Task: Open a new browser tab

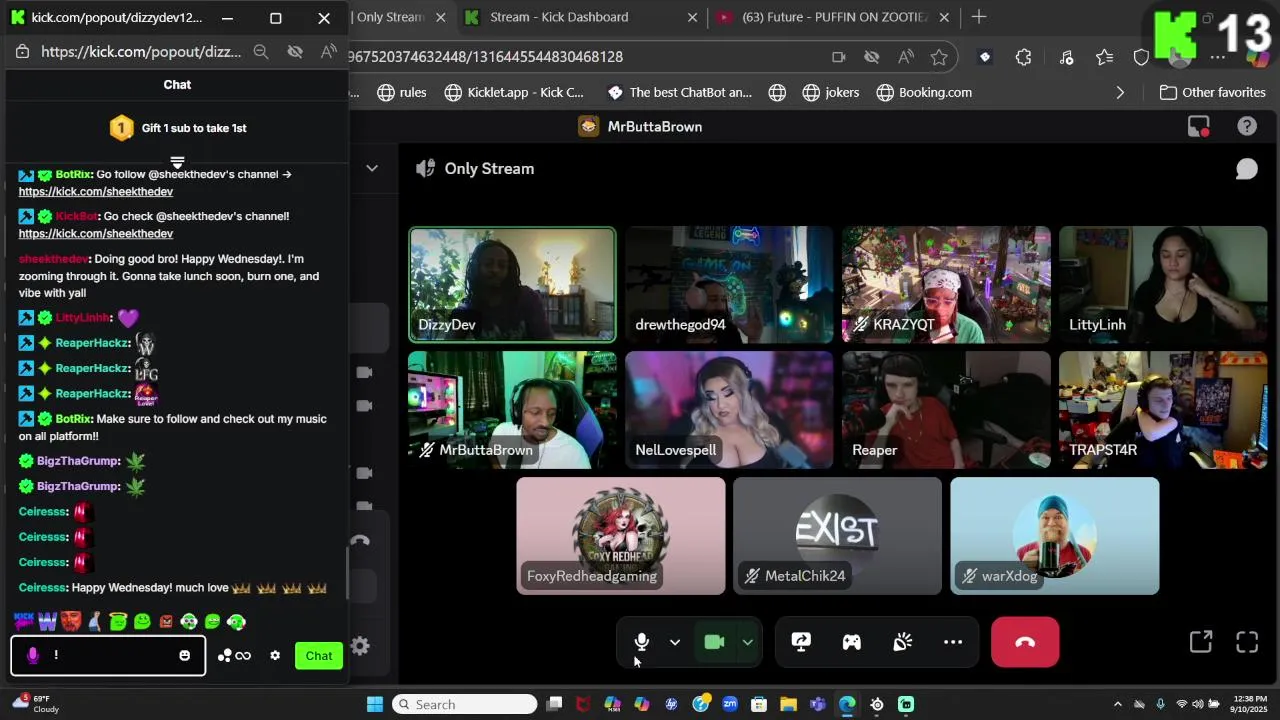Action: click(x=979, y=17)
